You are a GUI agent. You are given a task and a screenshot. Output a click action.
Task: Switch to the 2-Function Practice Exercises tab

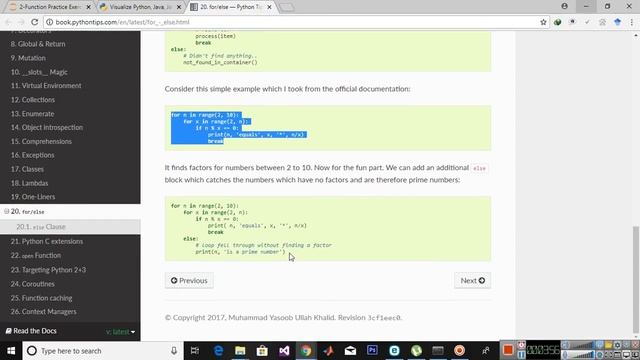pyautogui.click(x=50, y=7)
